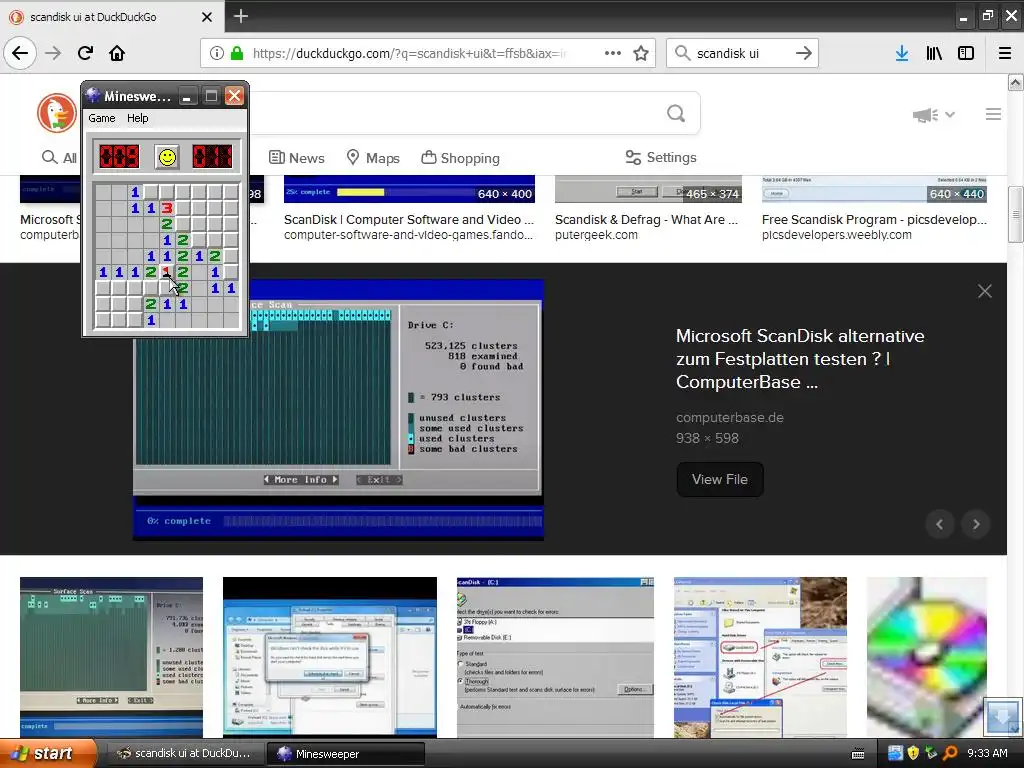Screen dimensions: 1024x768
Task: Click View File button
Action: point(720,479)
